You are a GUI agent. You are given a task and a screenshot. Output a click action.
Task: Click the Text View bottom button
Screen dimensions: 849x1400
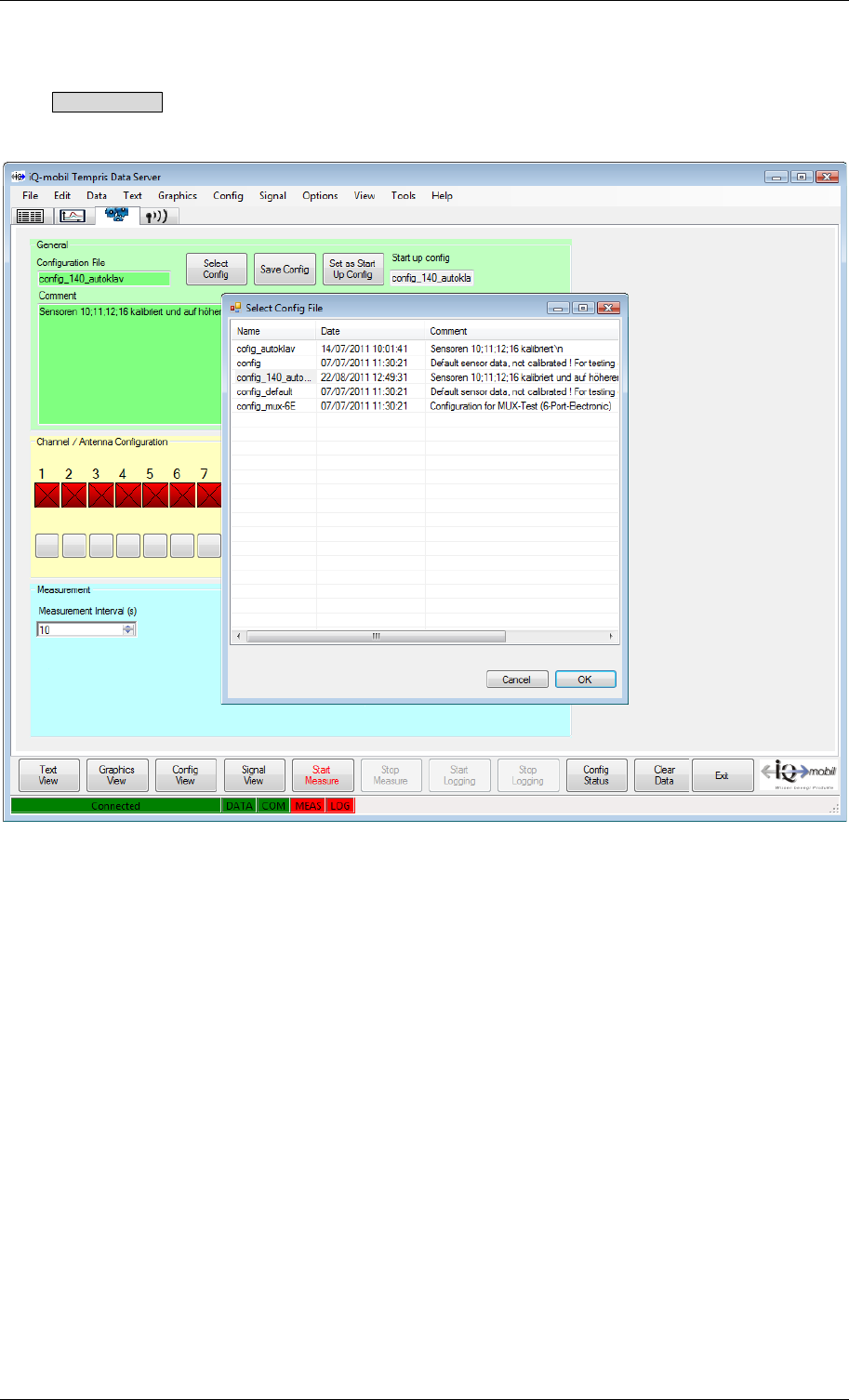pyautogui.click(x=48, y=775)
